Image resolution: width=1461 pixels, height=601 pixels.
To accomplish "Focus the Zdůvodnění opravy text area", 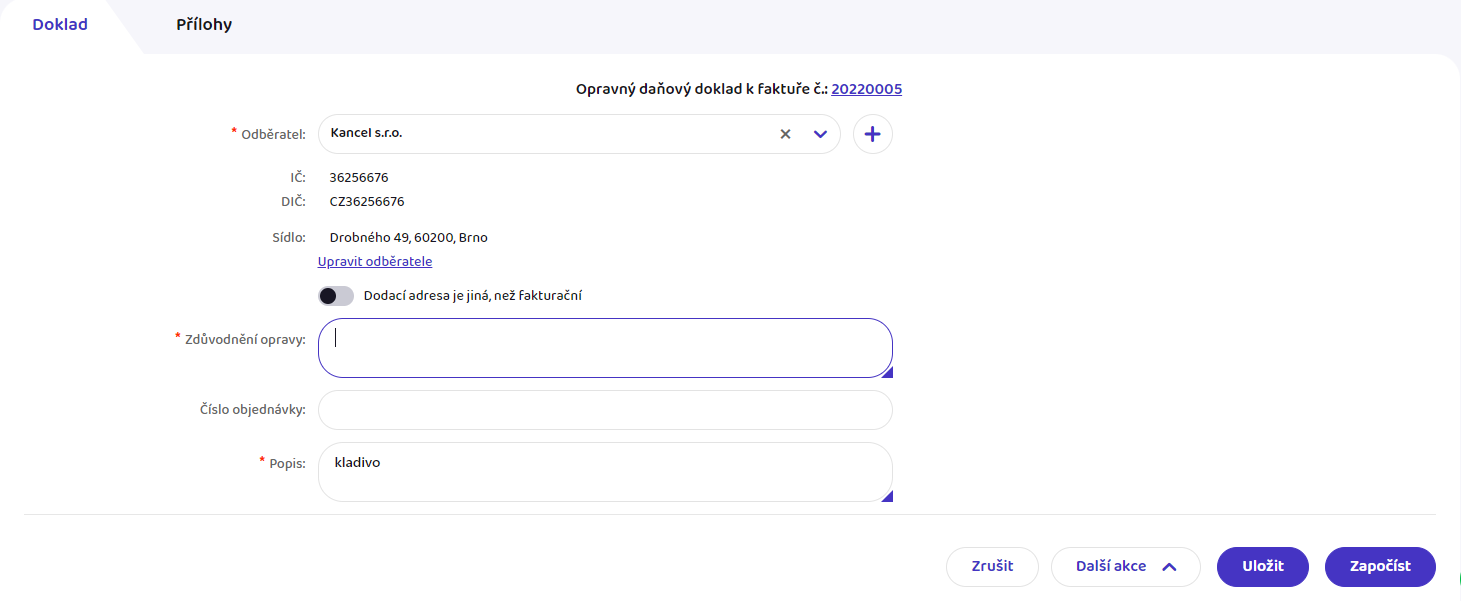I will pos(605,348).
